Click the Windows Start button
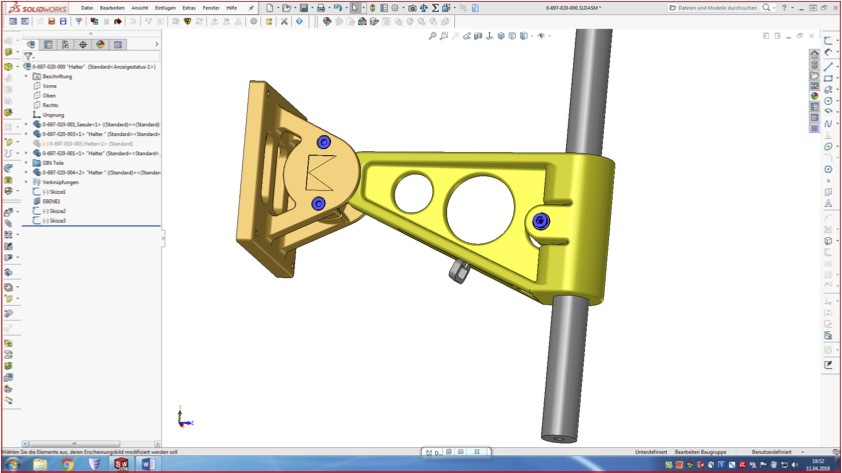The image size is (842, 473). (14, 464)
